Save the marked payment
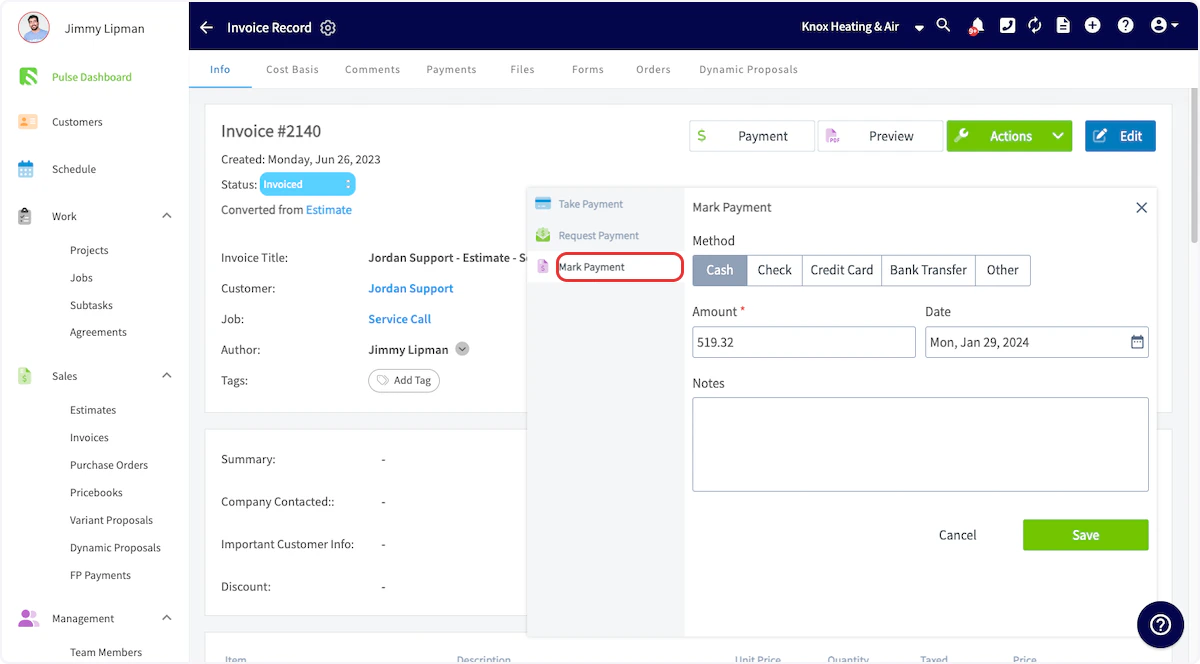The height and width of the screenshot is (664, 1200). click(1085, 535)
